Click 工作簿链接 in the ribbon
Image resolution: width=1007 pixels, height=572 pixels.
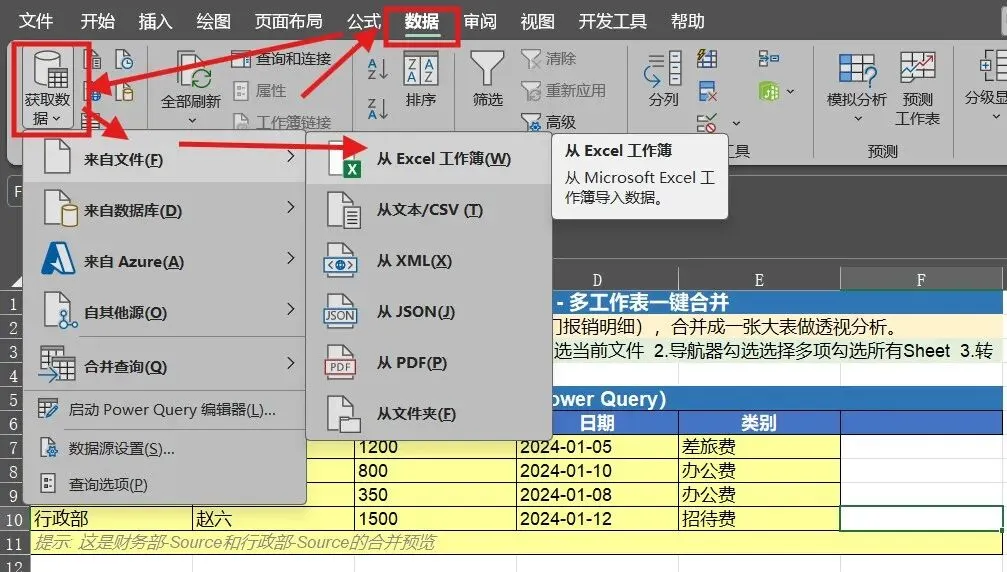click(x=283, y=121)
